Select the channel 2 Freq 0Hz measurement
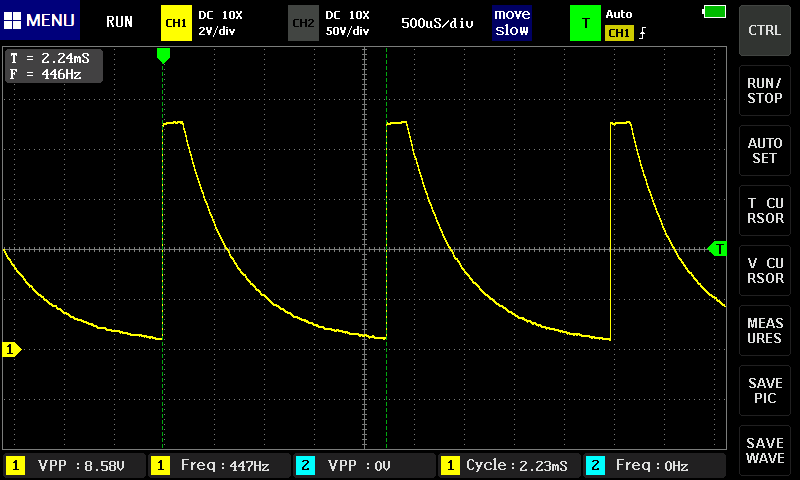Screen dimensions: 800x480 tap(655, 466)
